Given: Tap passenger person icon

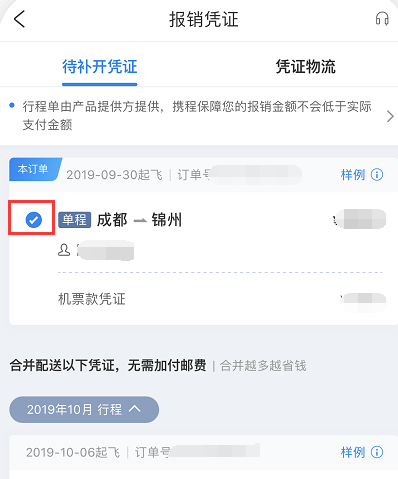Looking at the screenshot, I should coord(64,250).
